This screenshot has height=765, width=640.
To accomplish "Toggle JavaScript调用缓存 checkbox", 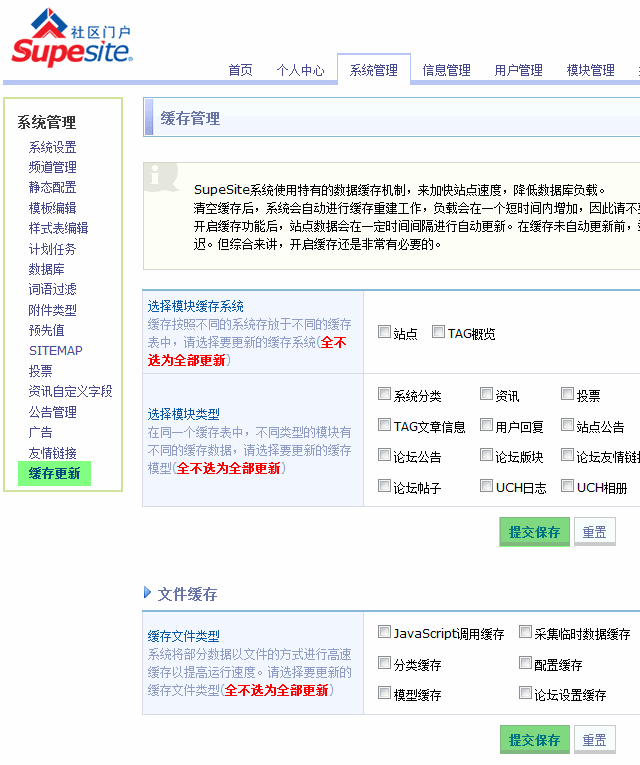I will [385, 632].
